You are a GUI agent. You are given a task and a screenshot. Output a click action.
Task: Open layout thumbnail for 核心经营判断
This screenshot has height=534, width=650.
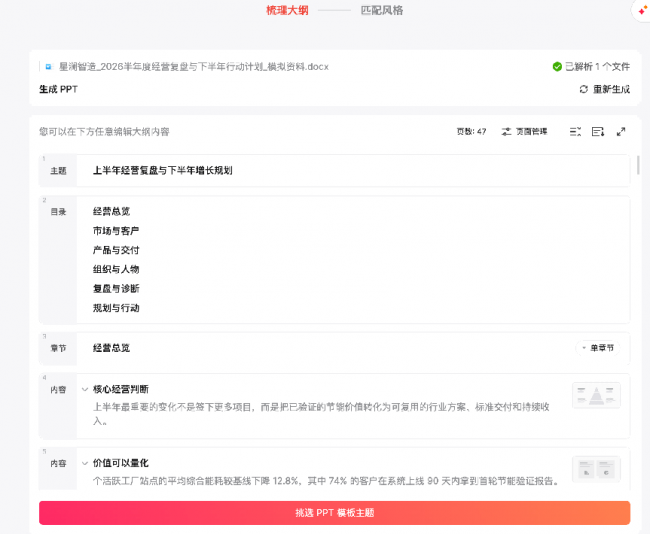tap(596, 395)
